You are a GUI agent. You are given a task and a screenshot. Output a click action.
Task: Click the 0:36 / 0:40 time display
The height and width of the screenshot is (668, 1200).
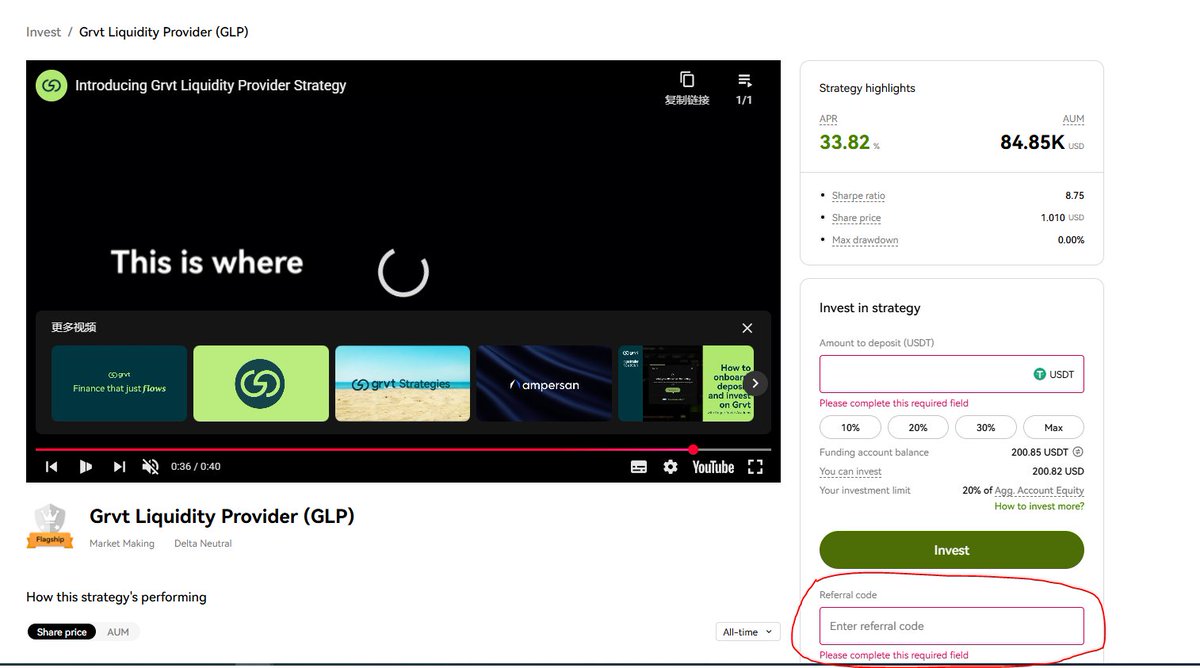(x=196, y=467)
